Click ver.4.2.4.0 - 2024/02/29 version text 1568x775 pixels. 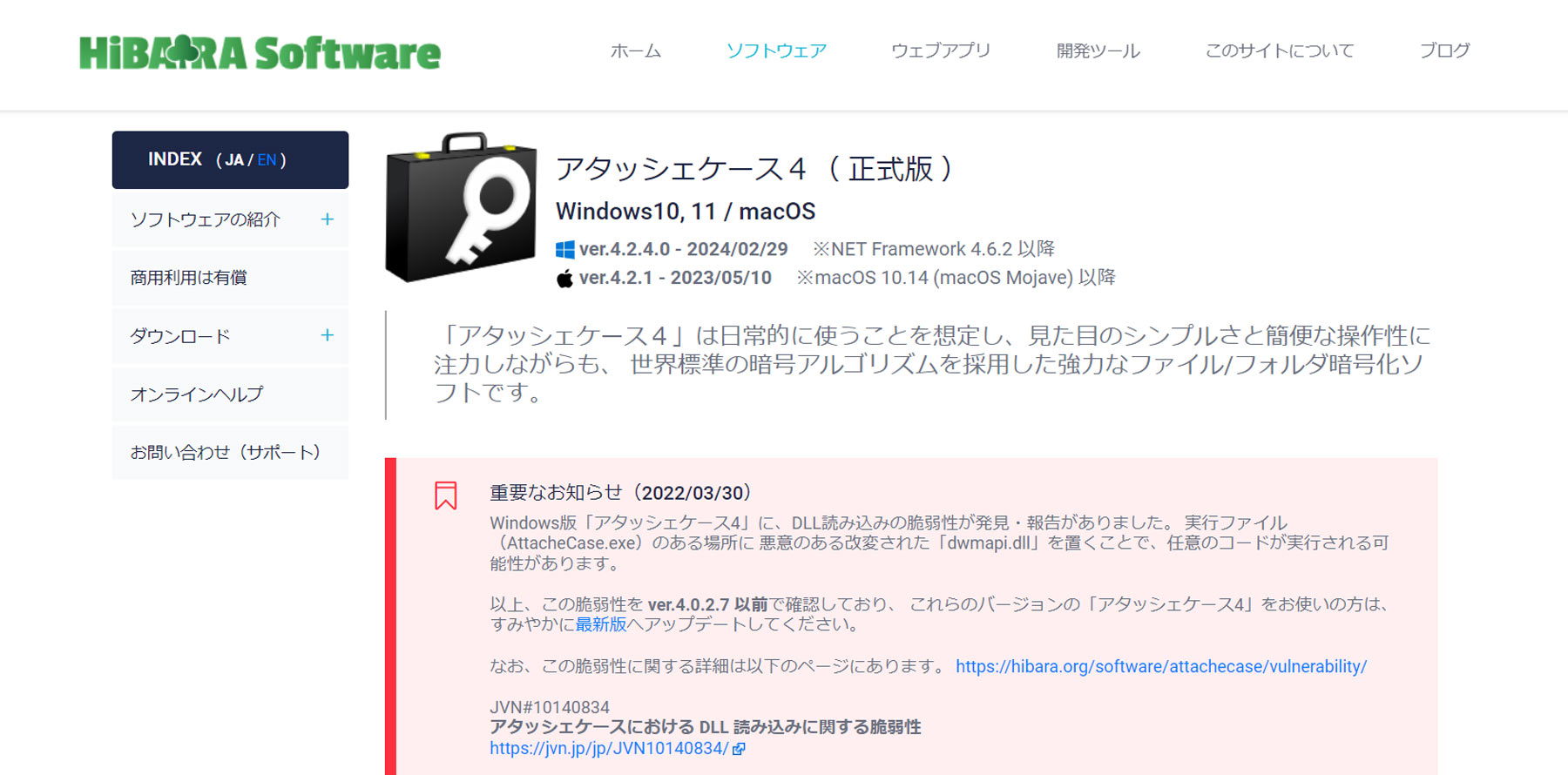[684, 249]
